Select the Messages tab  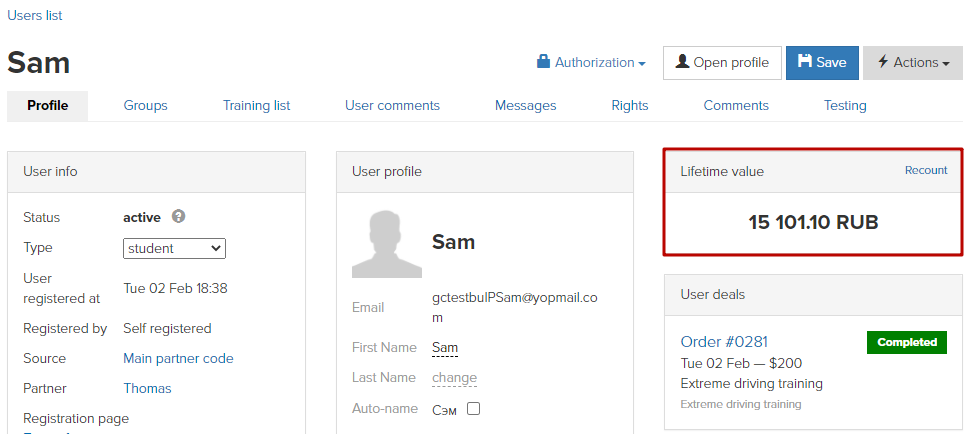tap(526, 105)
